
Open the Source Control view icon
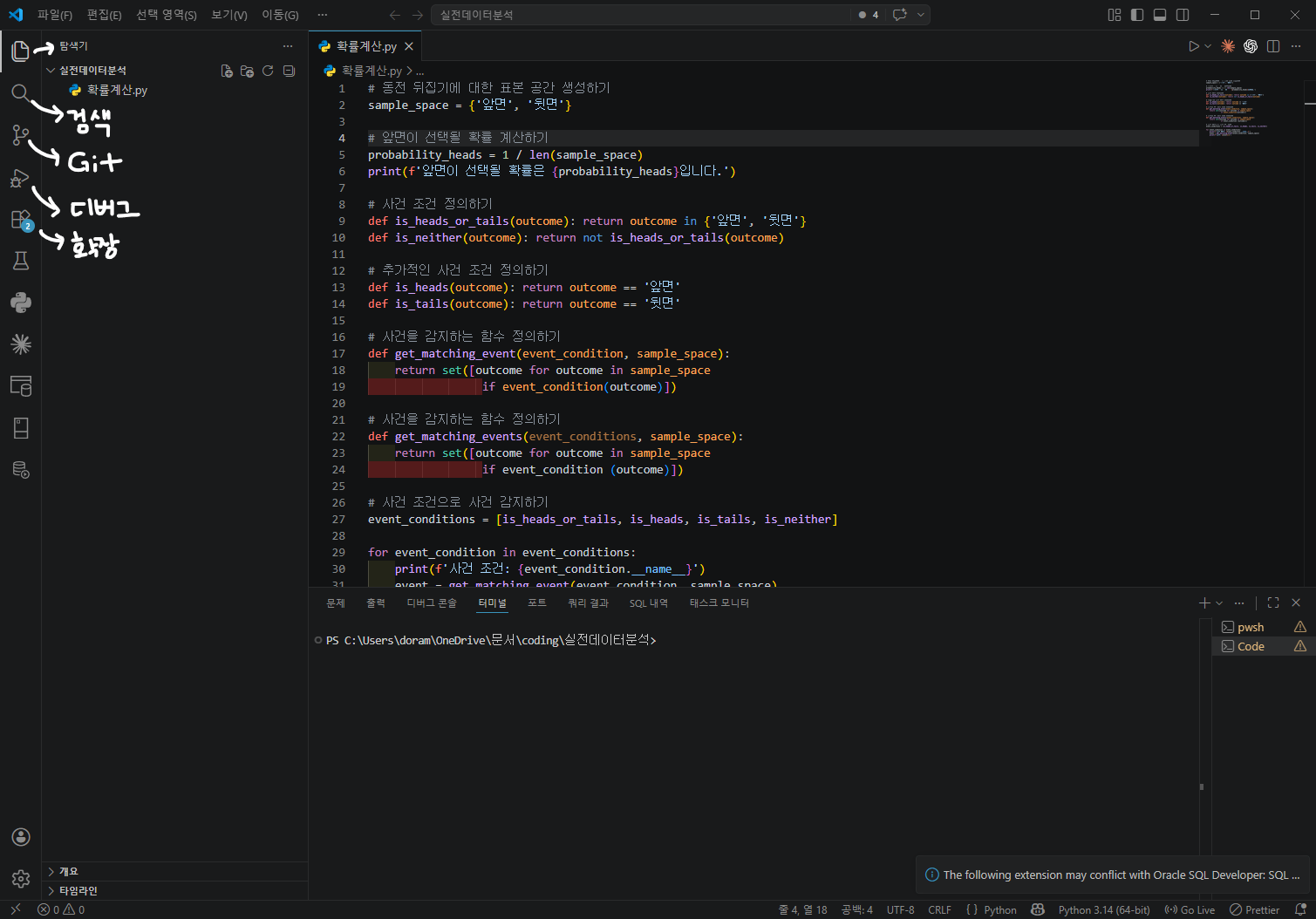click(x=20, y=135)
